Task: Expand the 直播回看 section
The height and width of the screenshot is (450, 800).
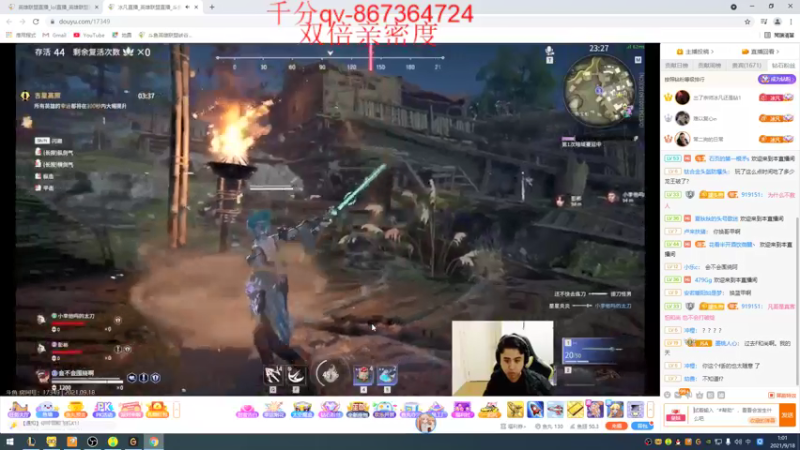Action: [760, 52]
